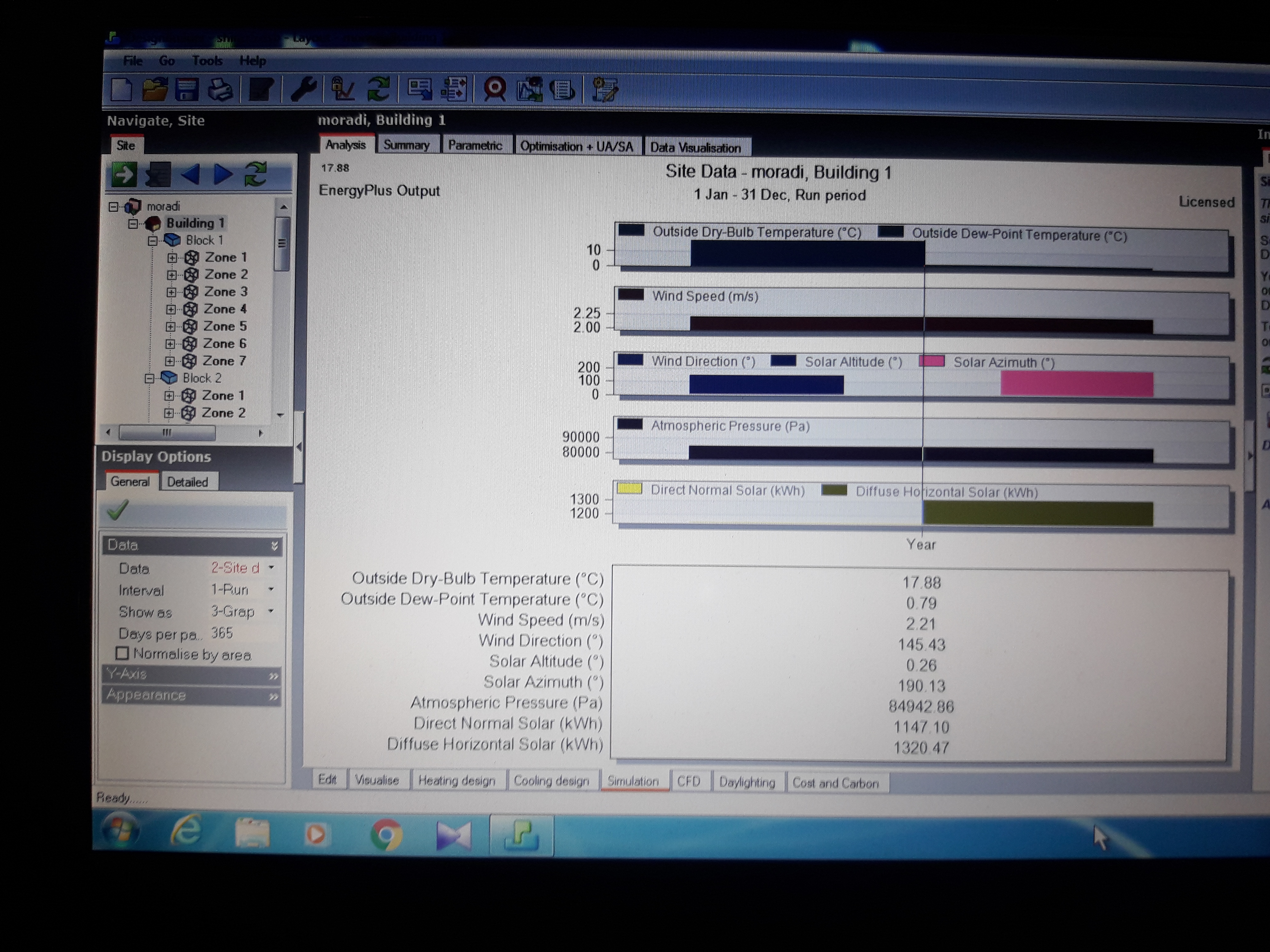Click the lock chart toolbar icon

pos(343,89)
